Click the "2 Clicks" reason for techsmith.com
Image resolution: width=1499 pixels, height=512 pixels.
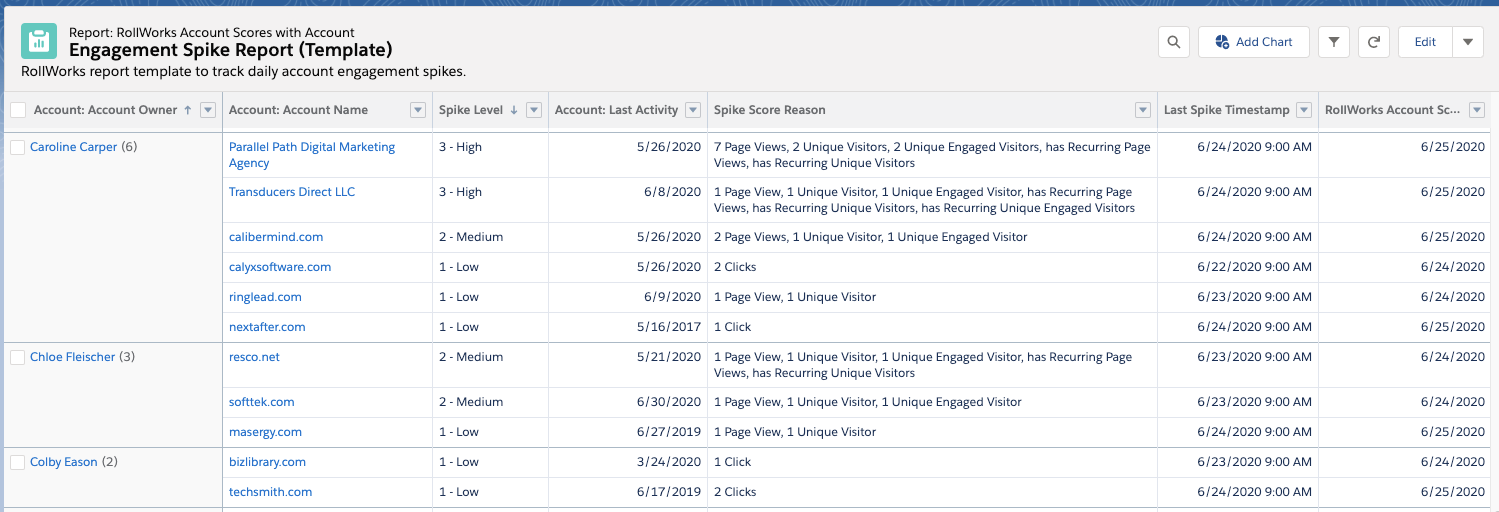click(x=735, y=492)
